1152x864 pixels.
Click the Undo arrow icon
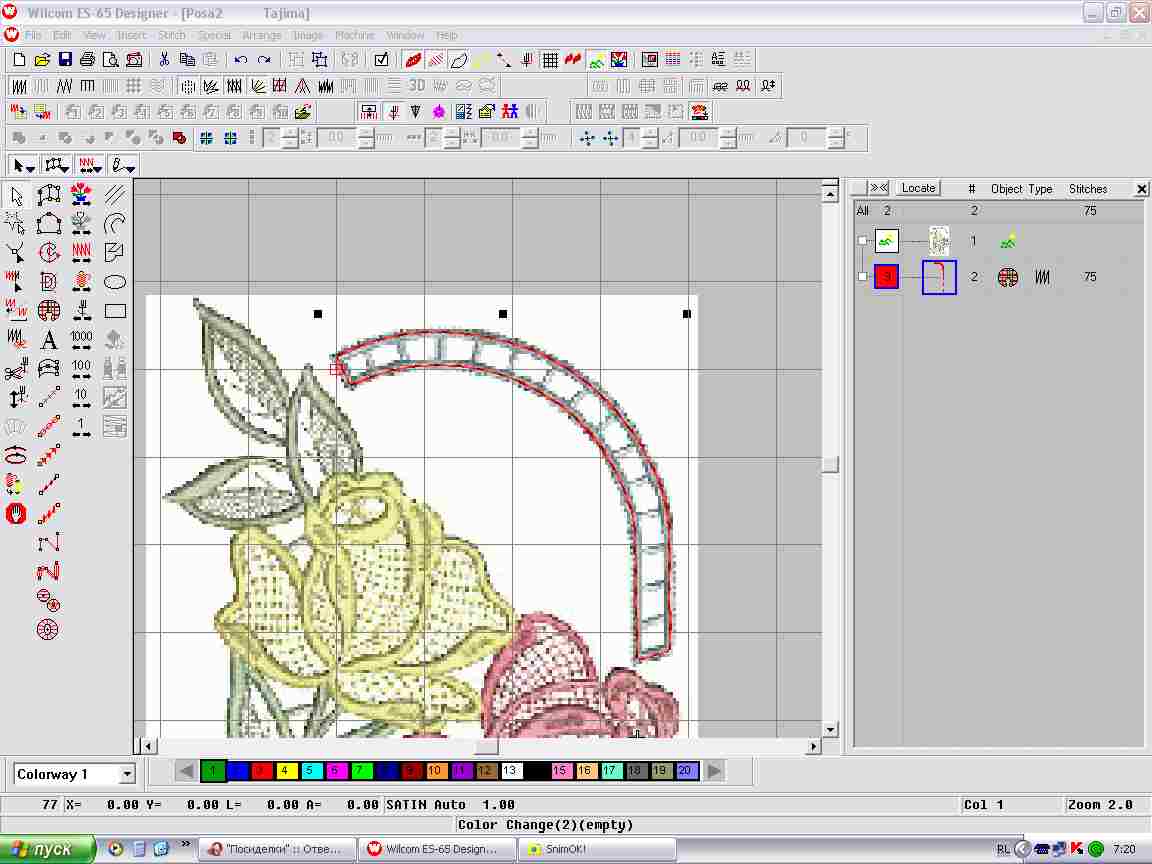pyautogui.click(x=241, y=60)
